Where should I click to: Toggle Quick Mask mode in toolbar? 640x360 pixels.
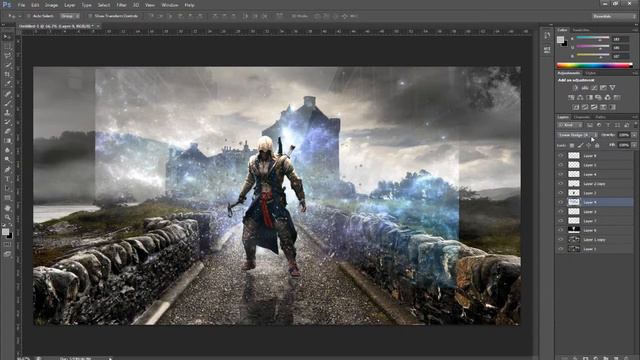[x=7, y=244]
